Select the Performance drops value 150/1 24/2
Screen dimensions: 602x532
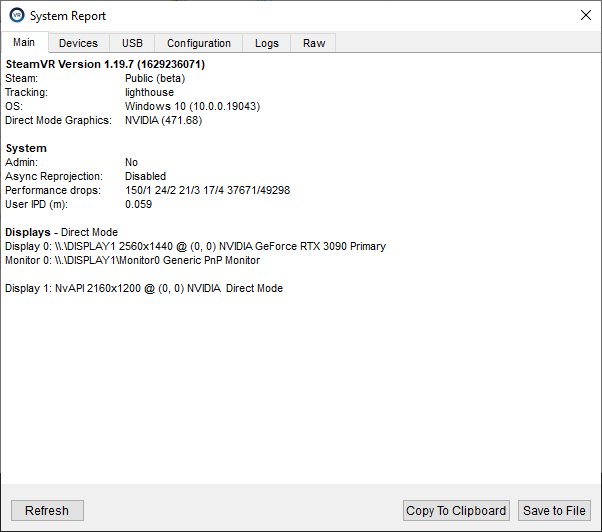coord(208,190)
